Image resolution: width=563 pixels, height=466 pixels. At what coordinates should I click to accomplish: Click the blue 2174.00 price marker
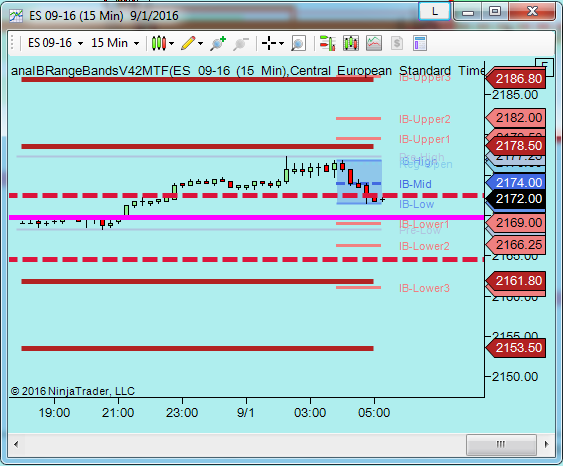(x=516, y=182)
